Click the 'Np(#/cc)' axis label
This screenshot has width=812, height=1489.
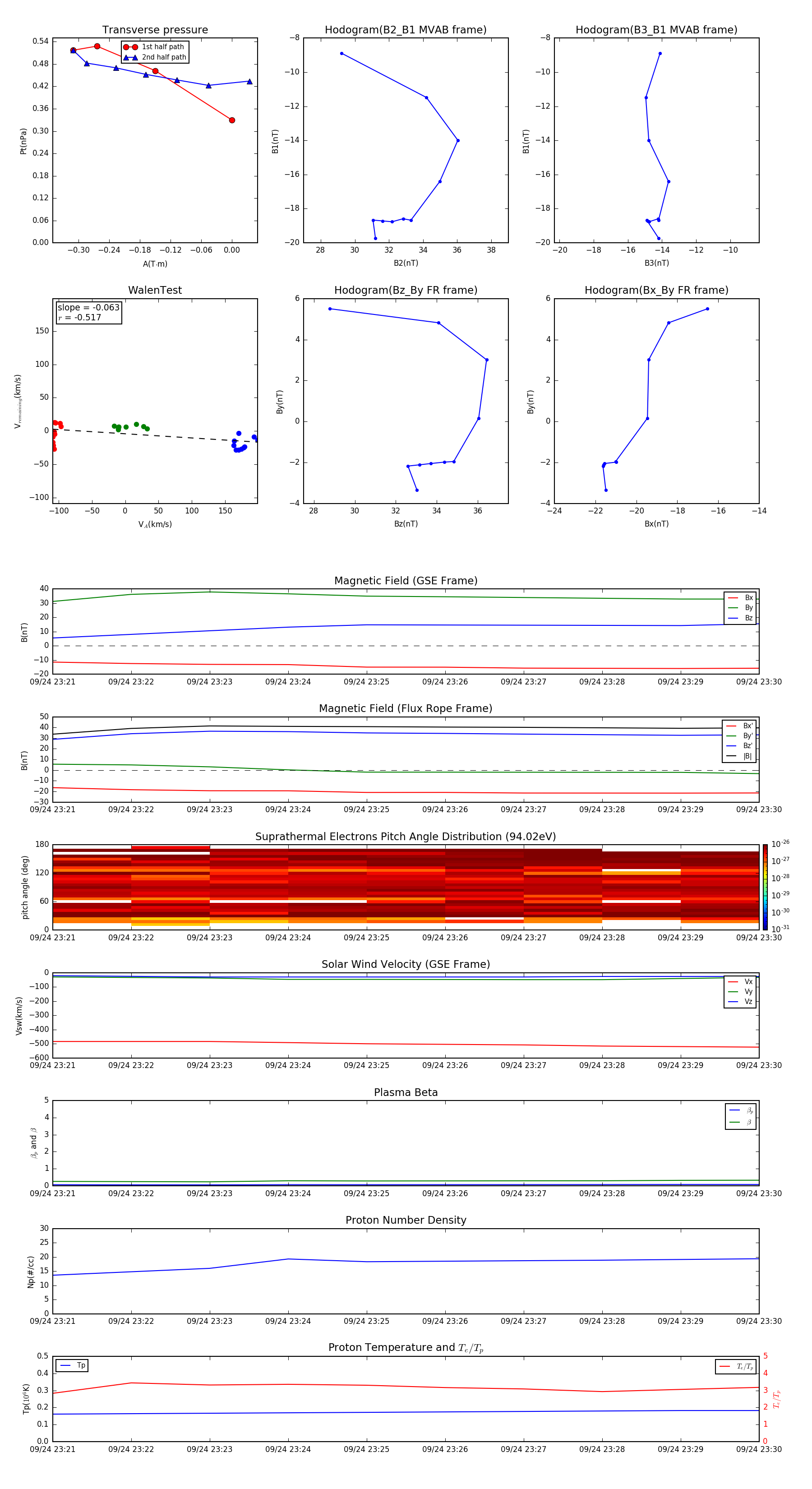[x=31, y=1272]
